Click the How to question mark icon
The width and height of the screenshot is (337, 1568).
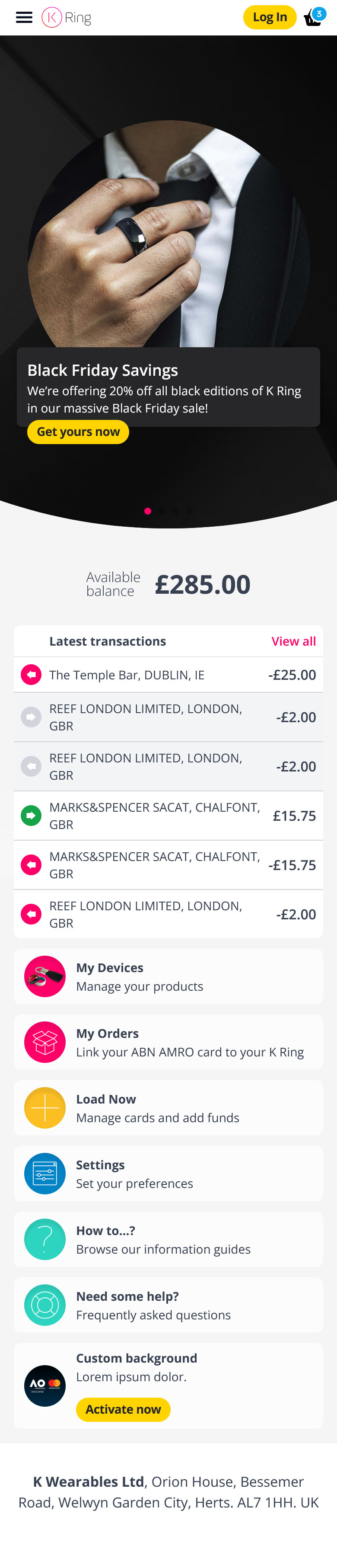coord(45,1238)
